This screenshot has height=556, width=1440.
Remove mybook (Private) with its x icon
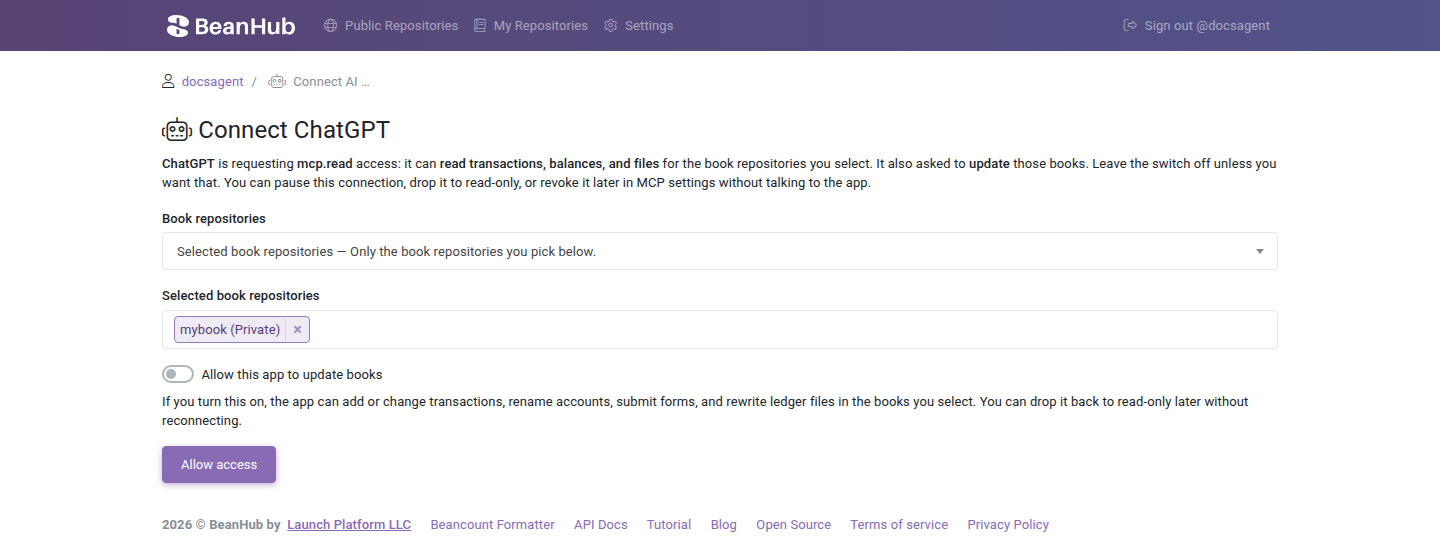(x=297, y=330)
